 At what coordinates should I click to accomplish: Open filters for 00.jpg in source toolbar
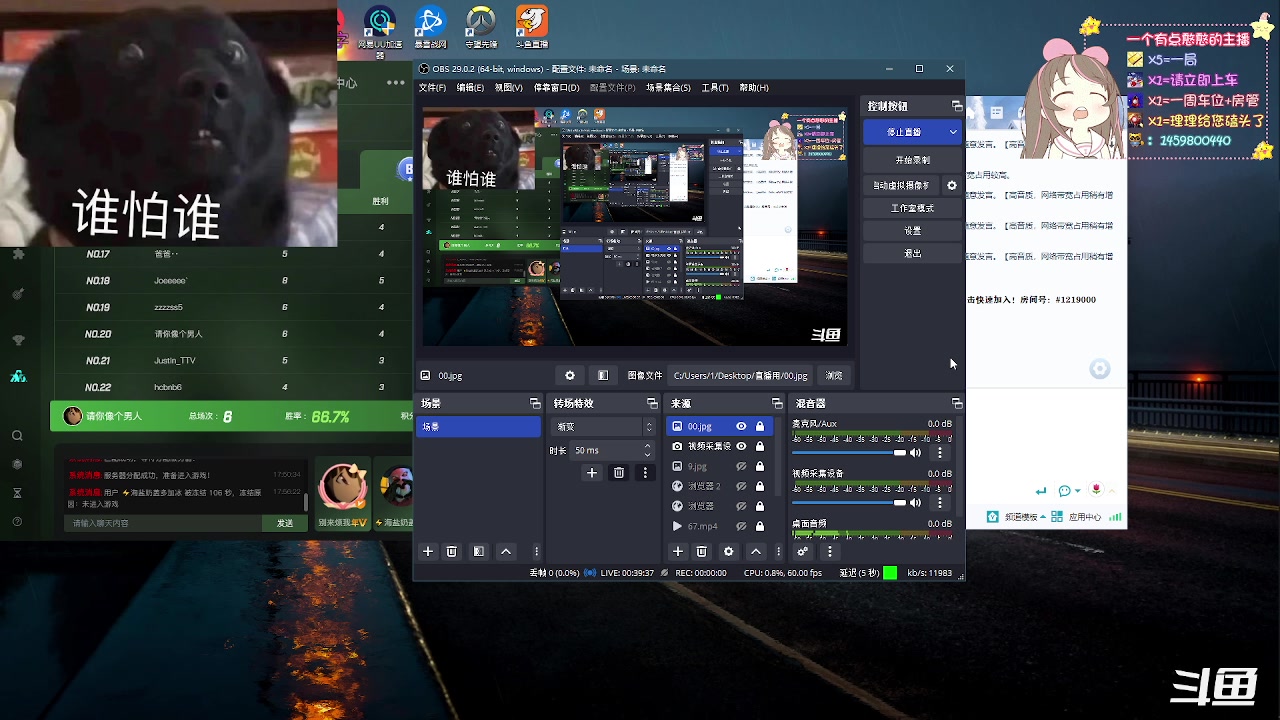click(603, 376)
